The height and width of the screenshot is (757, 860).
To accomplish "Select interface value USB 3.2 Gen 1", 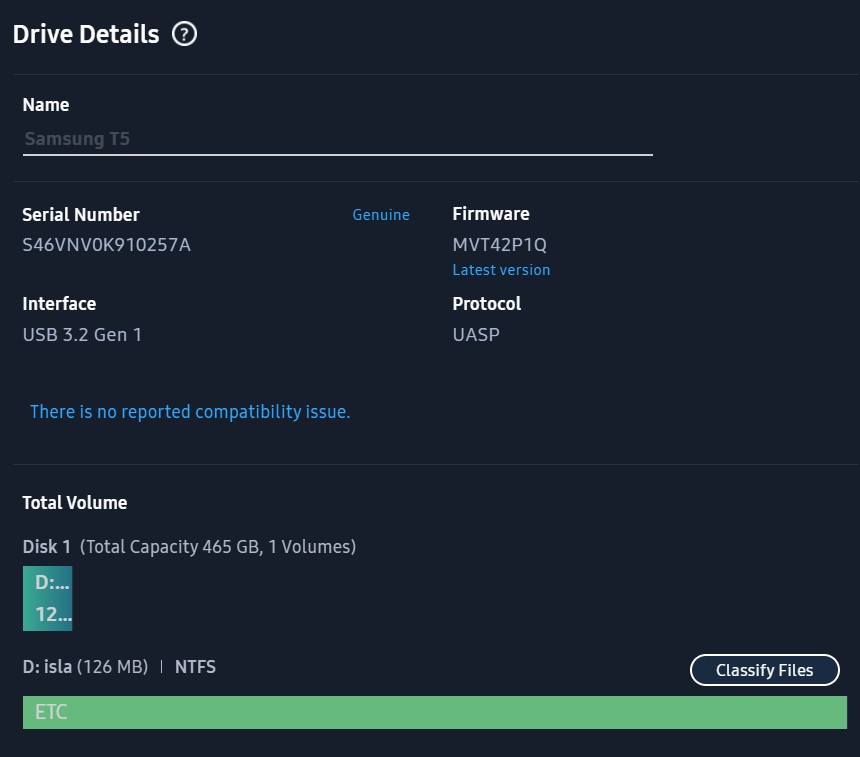I will (x=82, y=335).
